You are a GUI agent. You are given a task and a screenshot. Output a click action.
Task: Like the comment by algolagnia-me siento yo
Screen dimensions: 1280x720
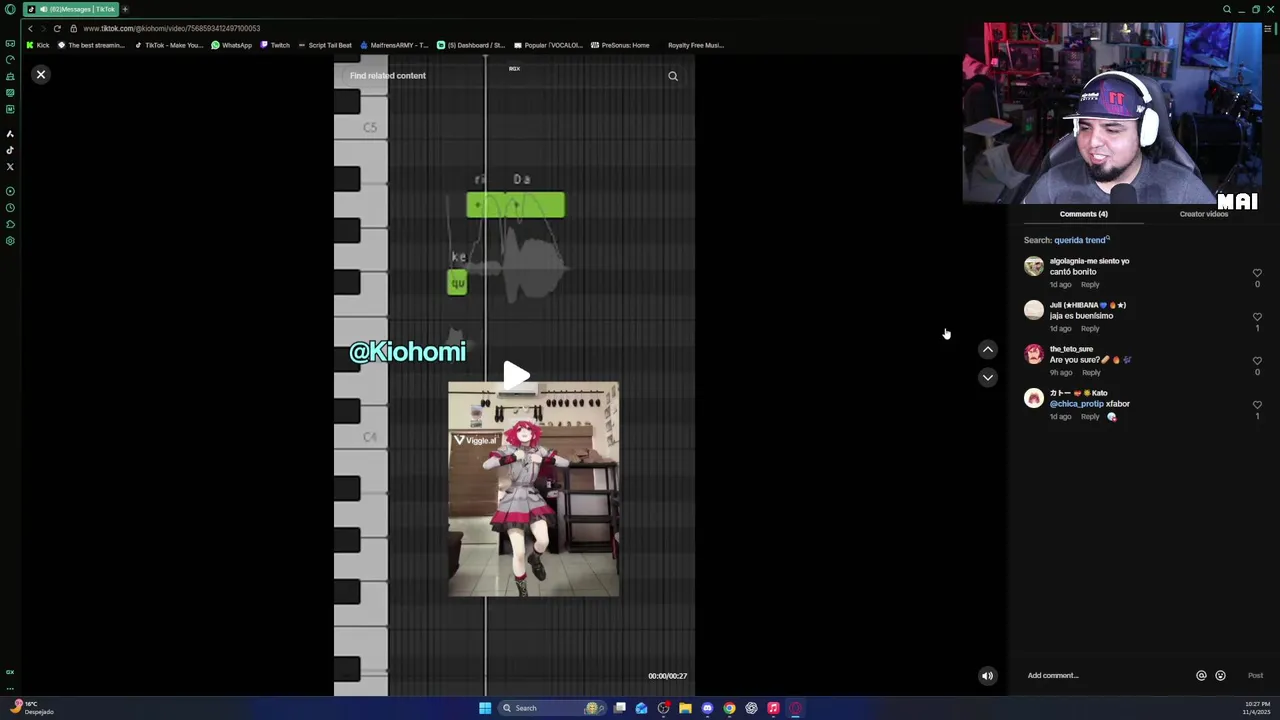coord(1257,273)
